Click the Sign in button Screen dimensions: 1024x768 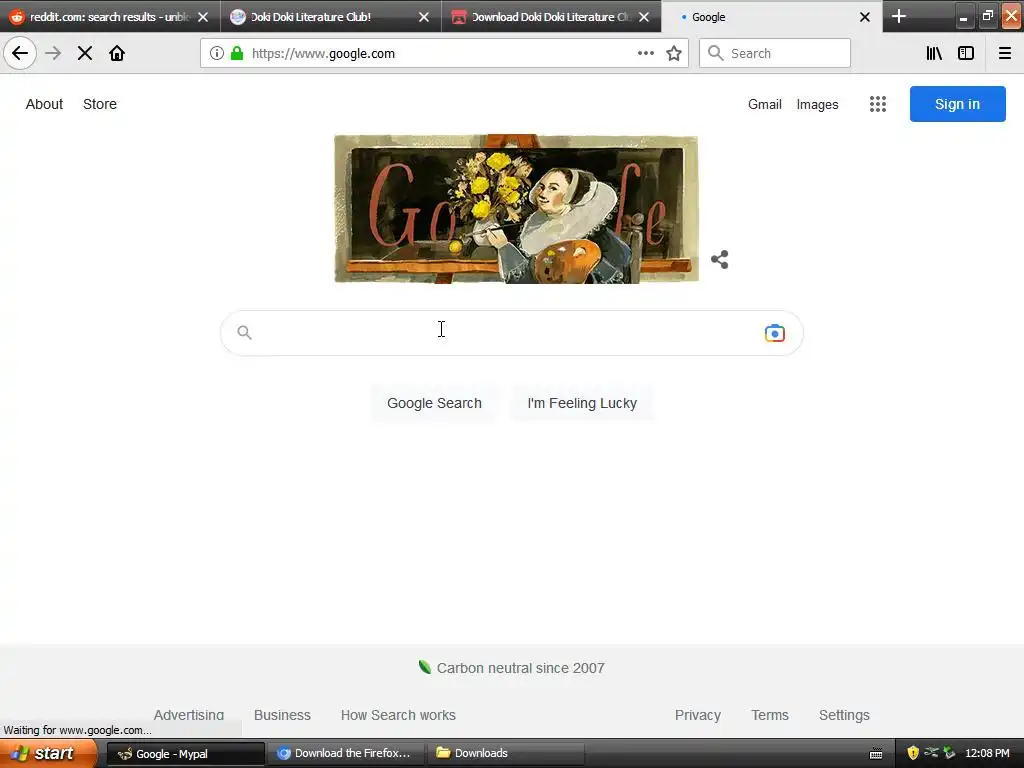pos(957,104)
